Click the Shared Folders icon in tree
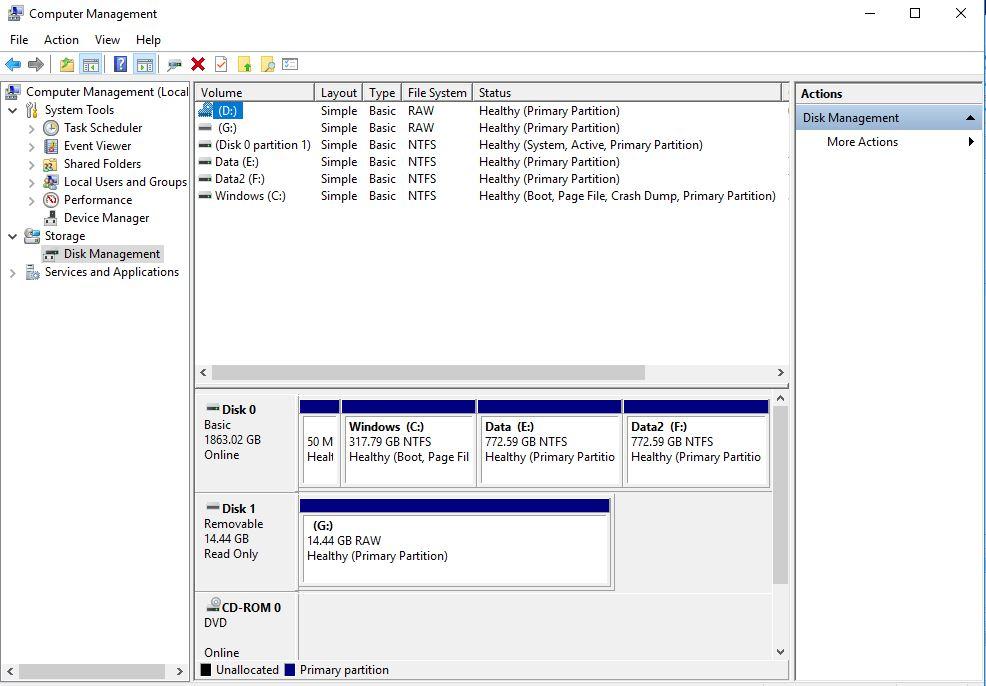986x686 pixels. pos(51,164)
